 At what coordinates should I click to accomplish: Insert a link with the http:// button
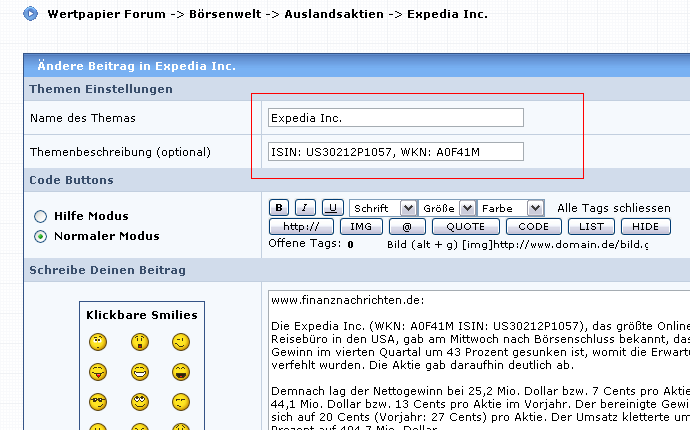[x=301, y=227]
